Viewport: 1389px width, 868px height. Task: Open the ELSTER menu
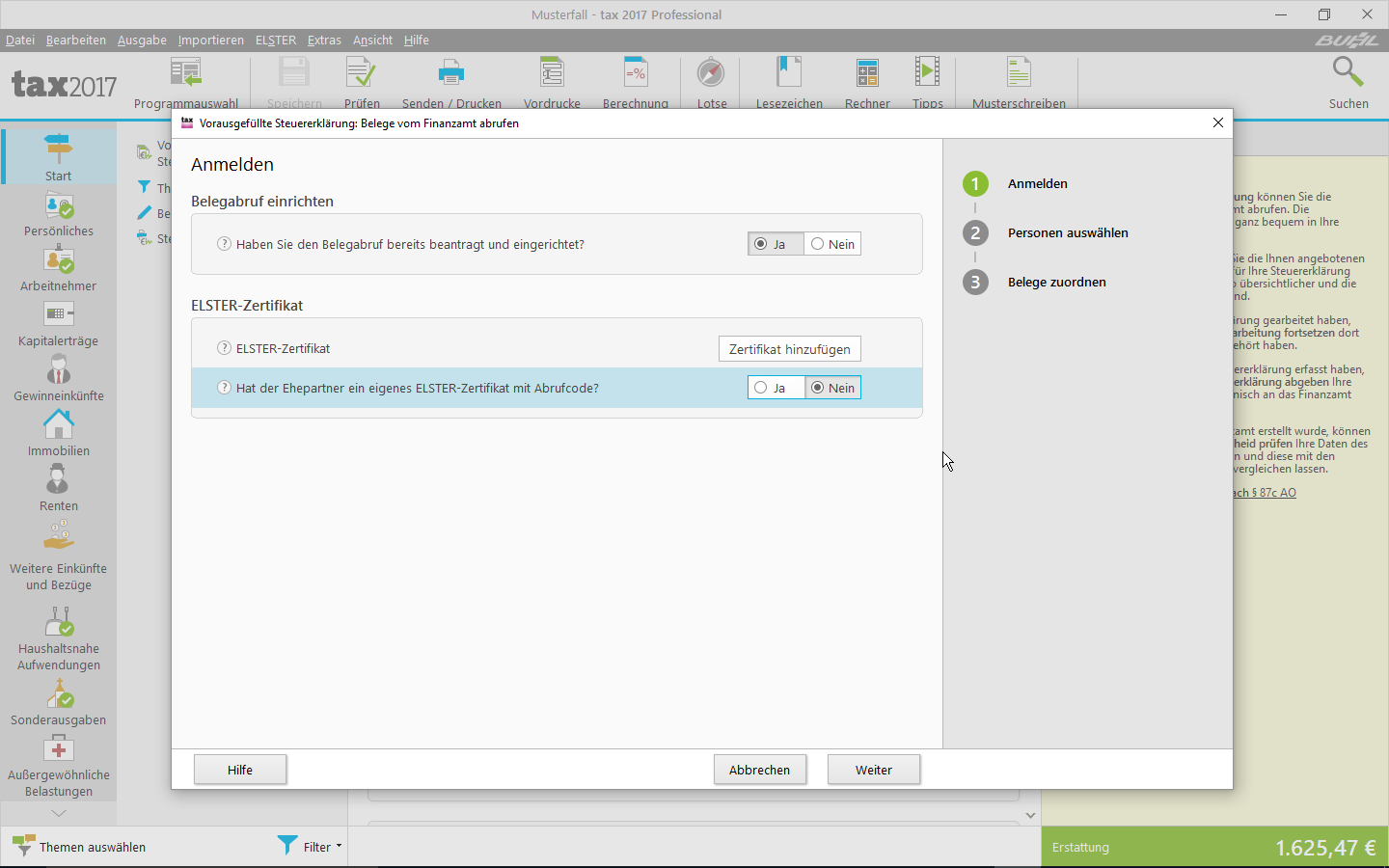coord(276,40)
